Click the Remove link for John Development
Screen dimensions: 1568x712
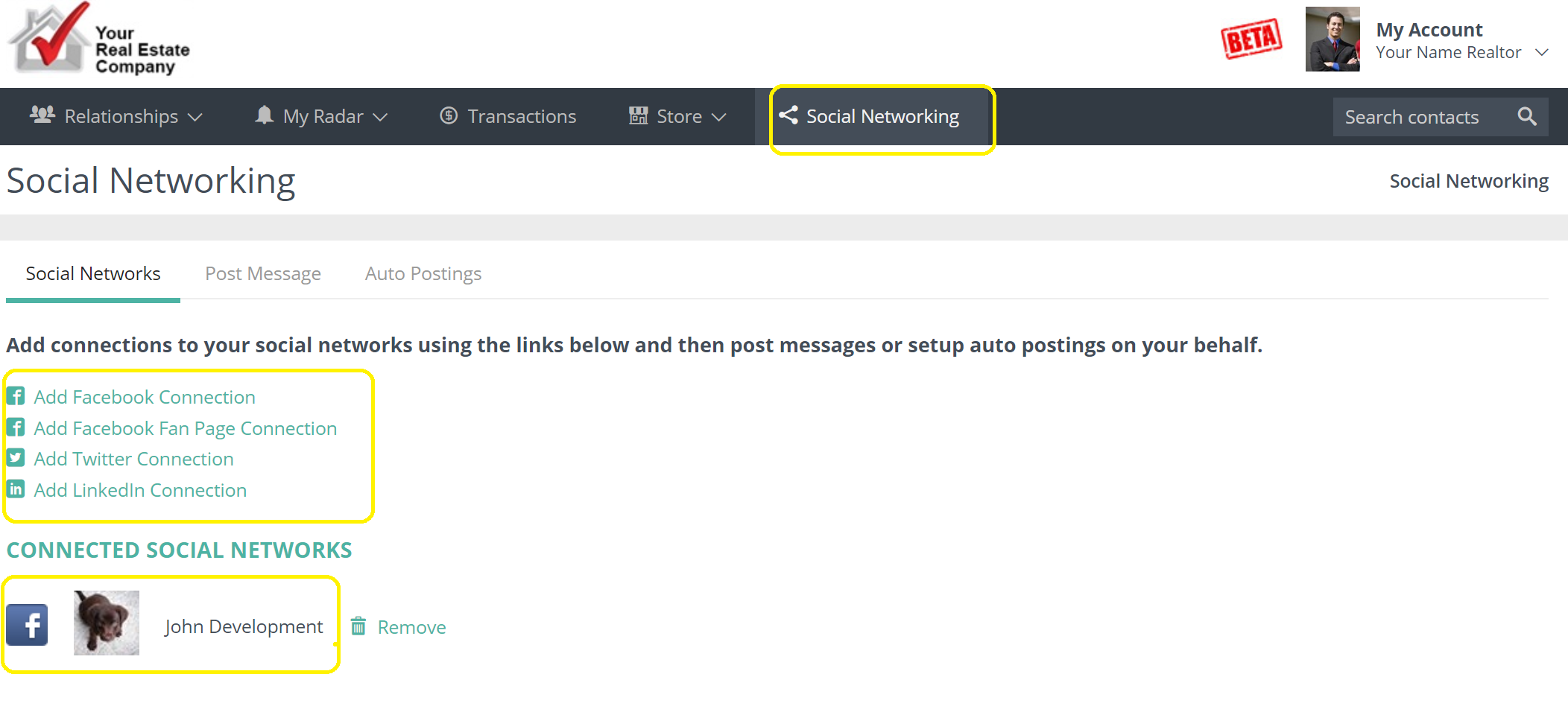[411, 627]
